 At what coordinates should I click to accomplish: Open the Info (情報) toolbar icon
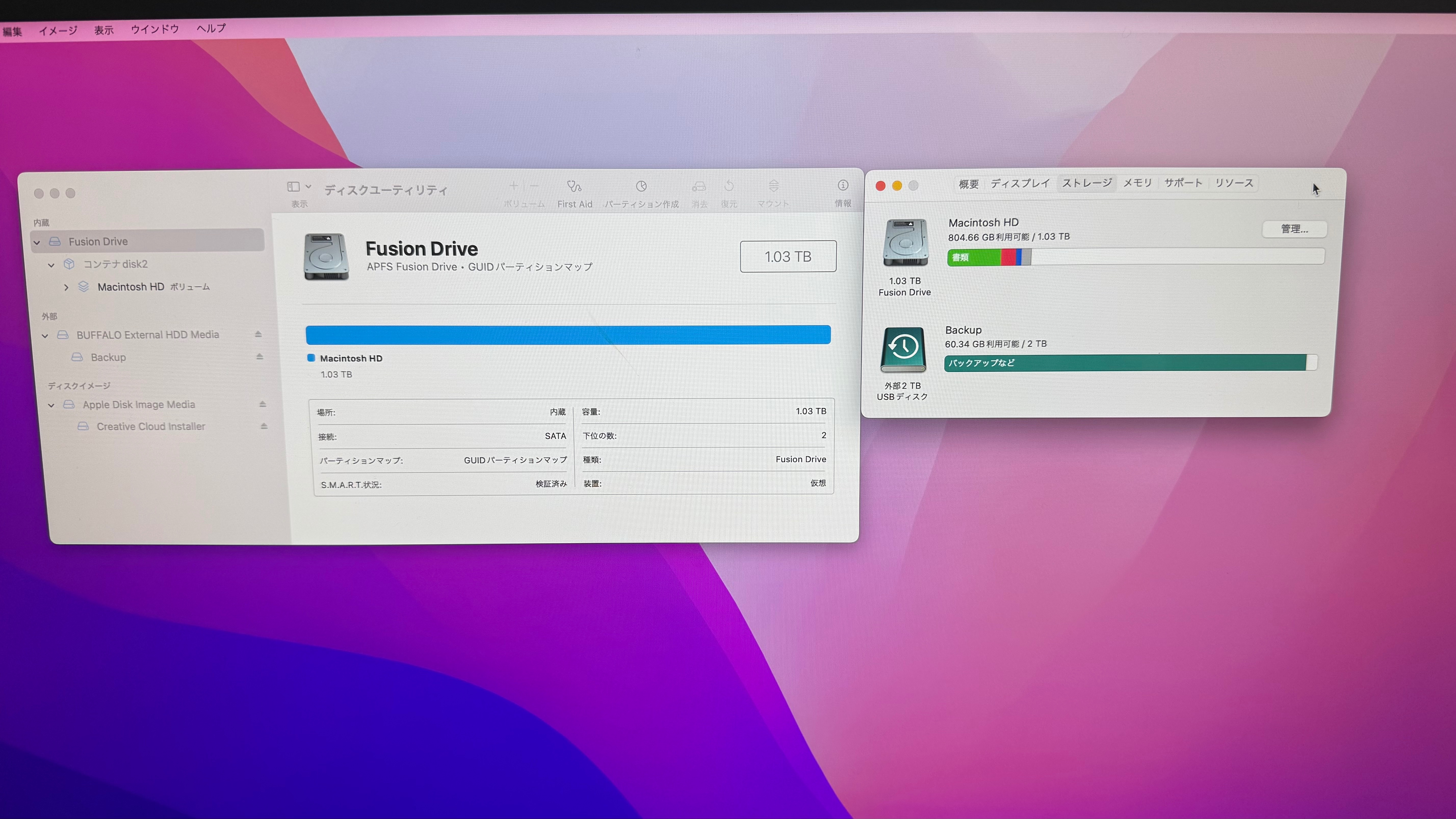coord(843,185)
